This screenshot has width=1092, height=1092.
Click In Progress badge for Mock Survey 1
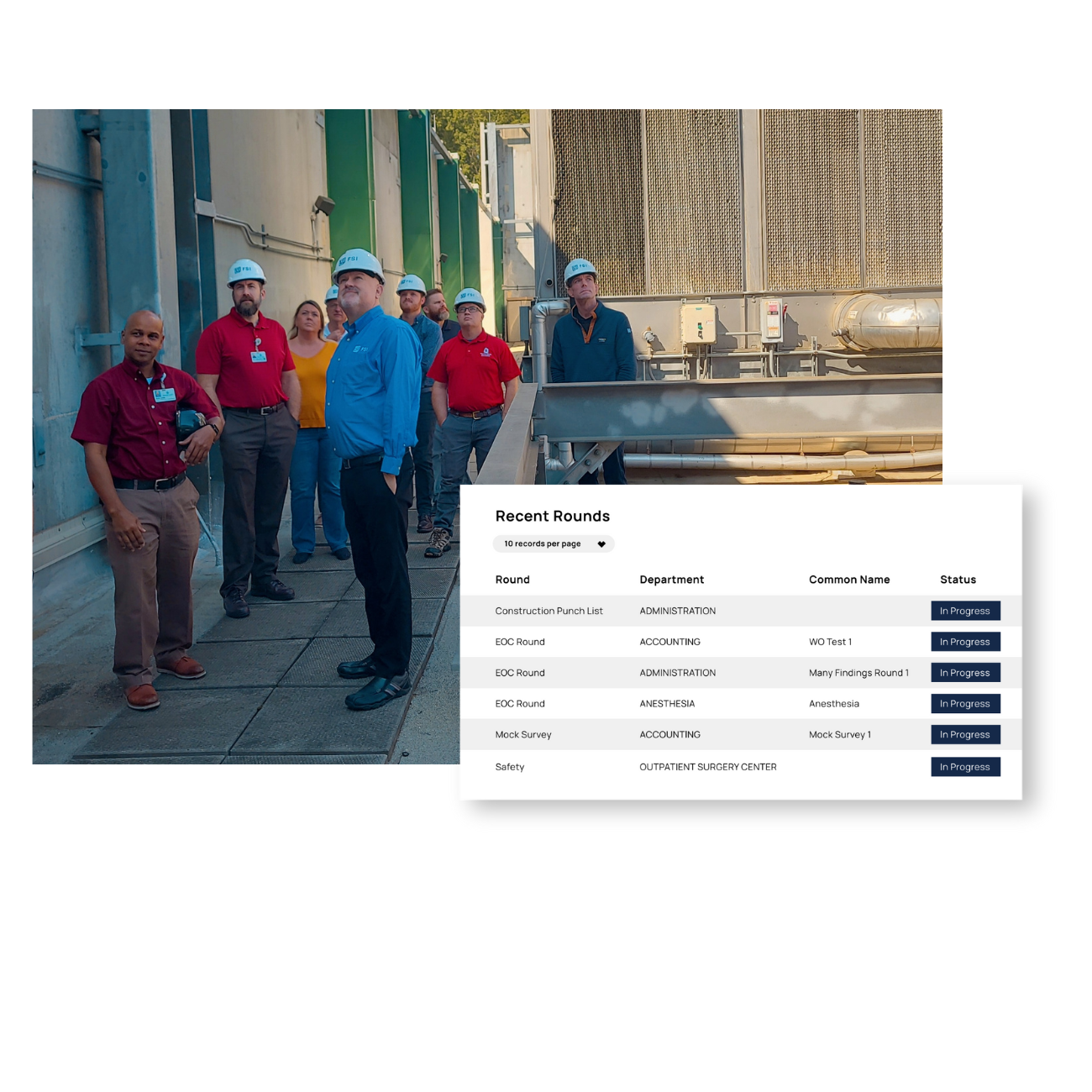(964, 734)
